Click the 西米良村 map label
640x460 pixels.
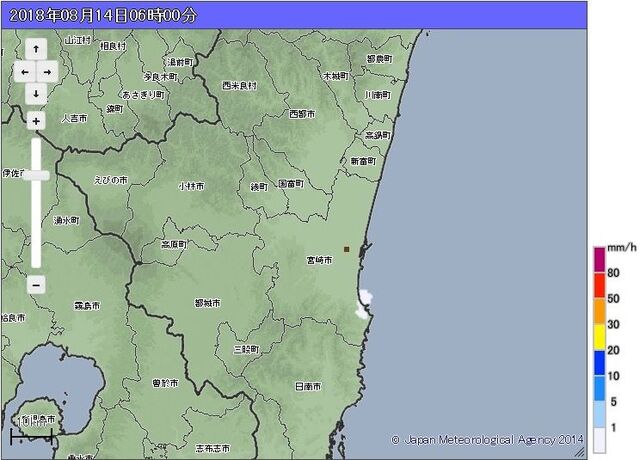(x=240, y=85)
